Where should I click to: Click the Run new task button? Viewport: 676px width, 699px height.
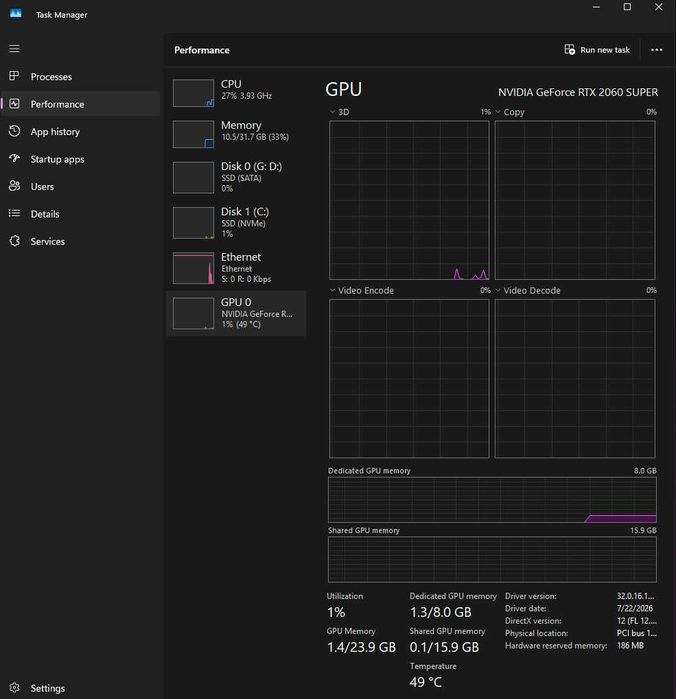[597, 49]
